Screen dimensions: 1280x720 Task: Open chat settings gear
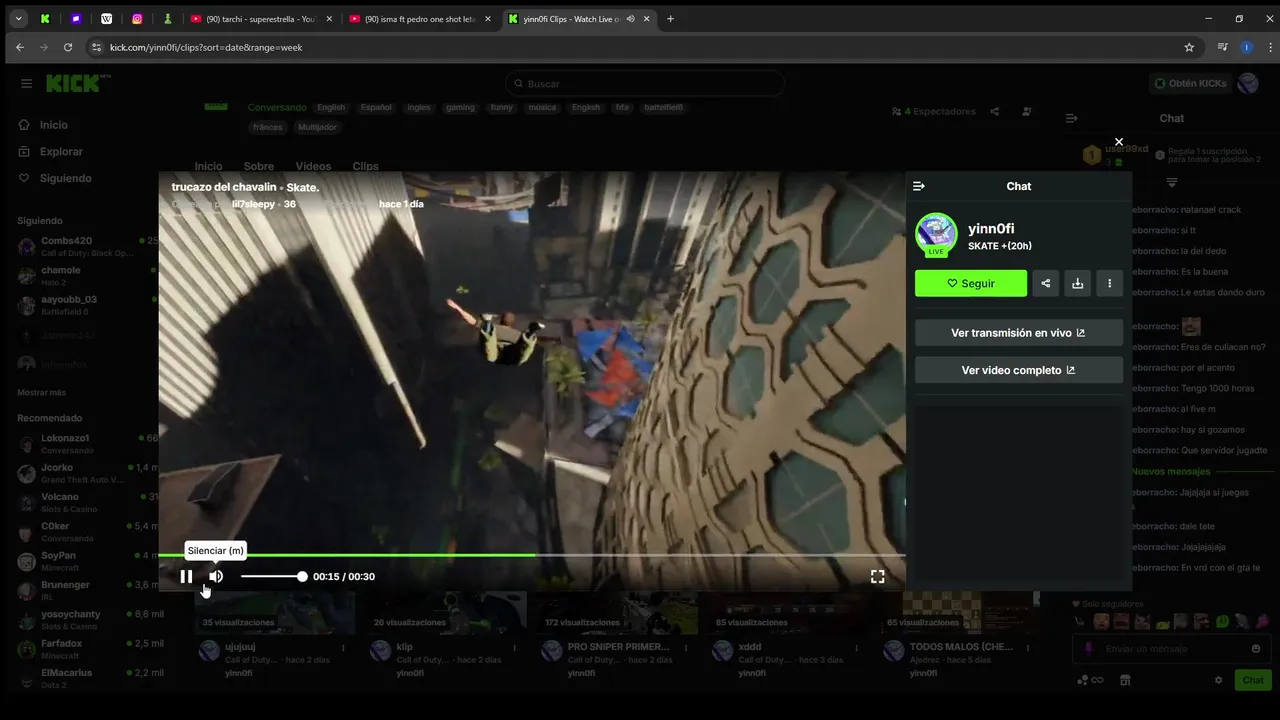[1218, 680]
